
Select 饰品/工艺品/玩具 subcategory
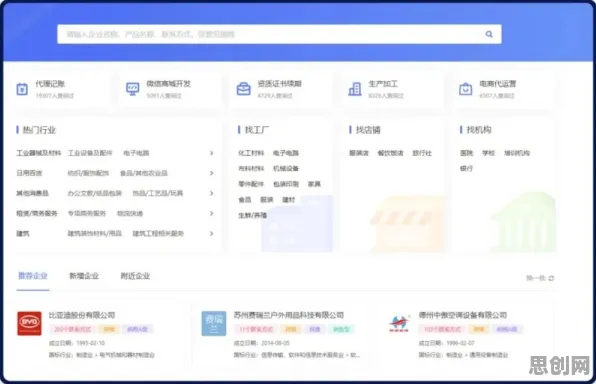158,193
